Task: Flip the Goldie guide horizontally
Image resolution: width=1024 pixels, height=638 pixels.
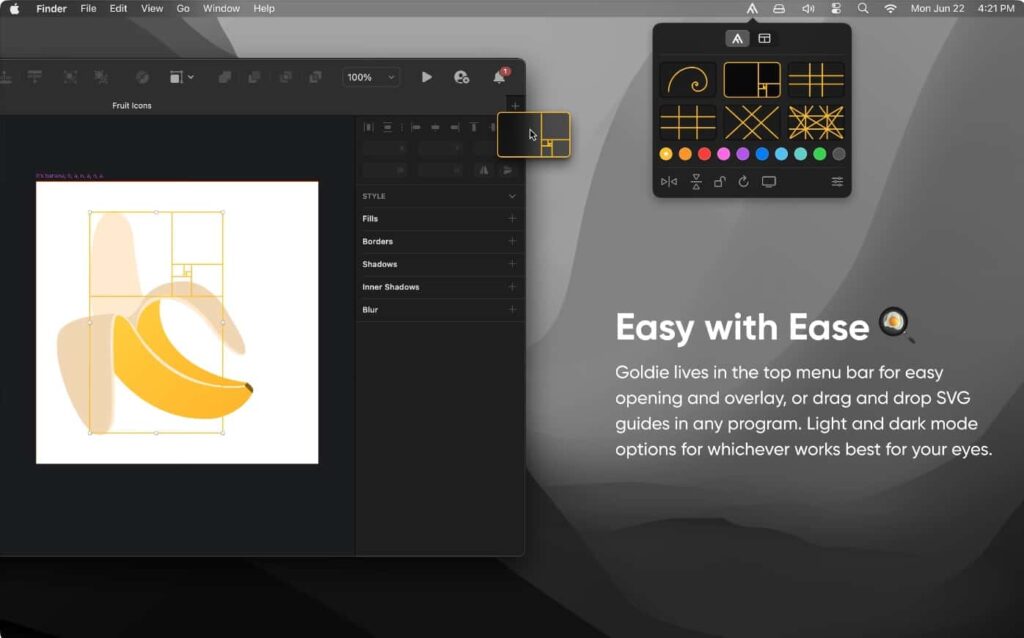Action: pyautogui.click(x=669, y=182)
